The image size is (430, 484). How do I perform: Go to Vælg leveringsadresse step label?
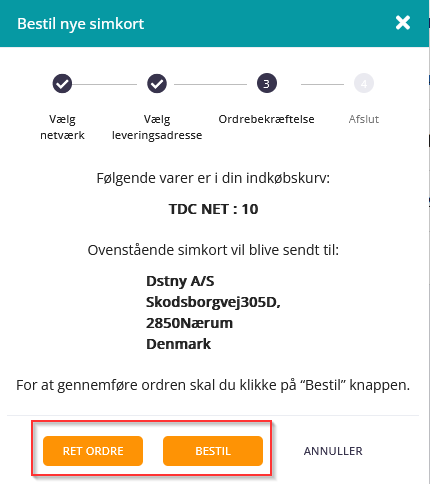157,127
